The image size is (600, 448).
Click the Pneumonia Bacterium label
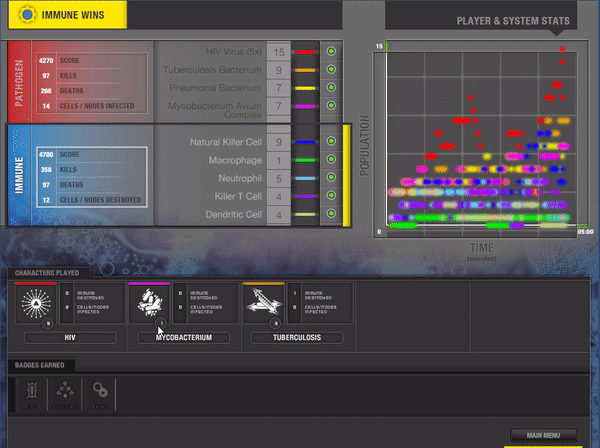coord(215,88)
